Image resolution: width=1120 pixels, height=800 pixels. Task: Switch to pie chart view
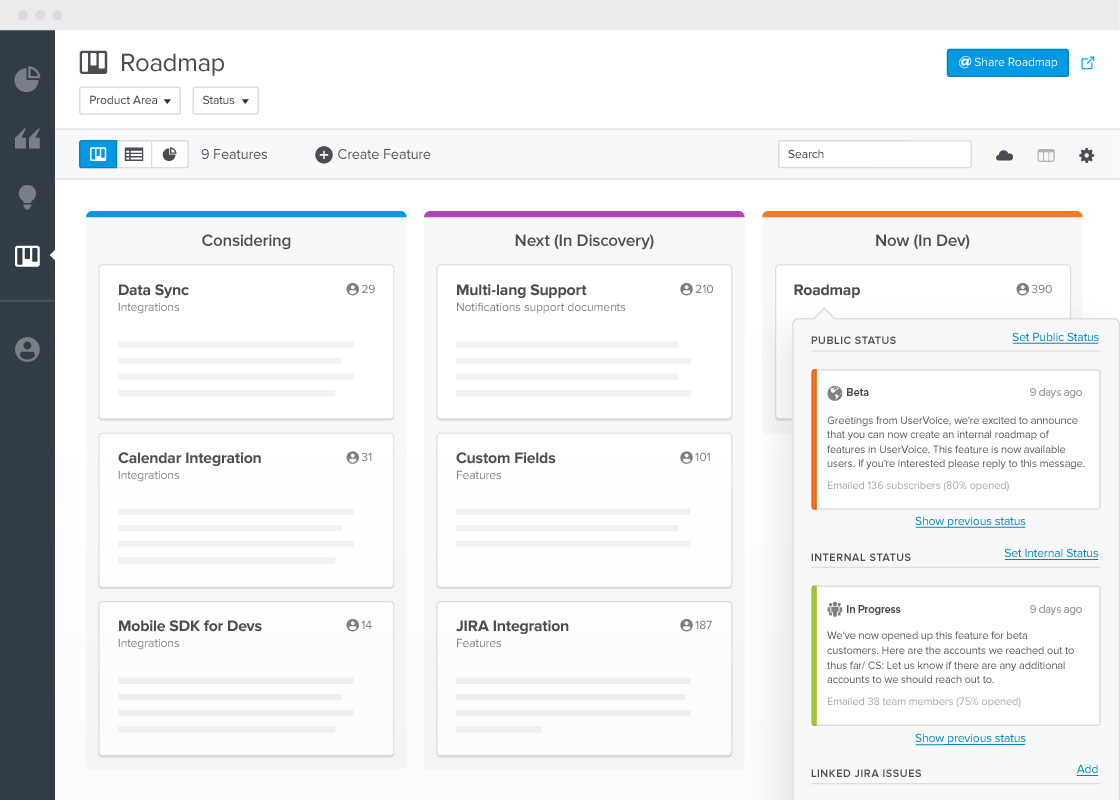click(x=170, y=154)
